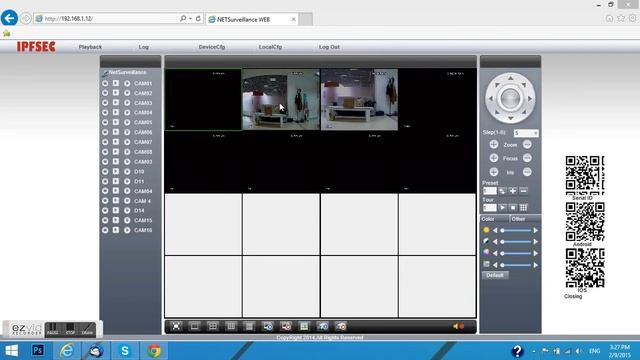
Task: Go back with browser back button
Action: pos(9,18)
